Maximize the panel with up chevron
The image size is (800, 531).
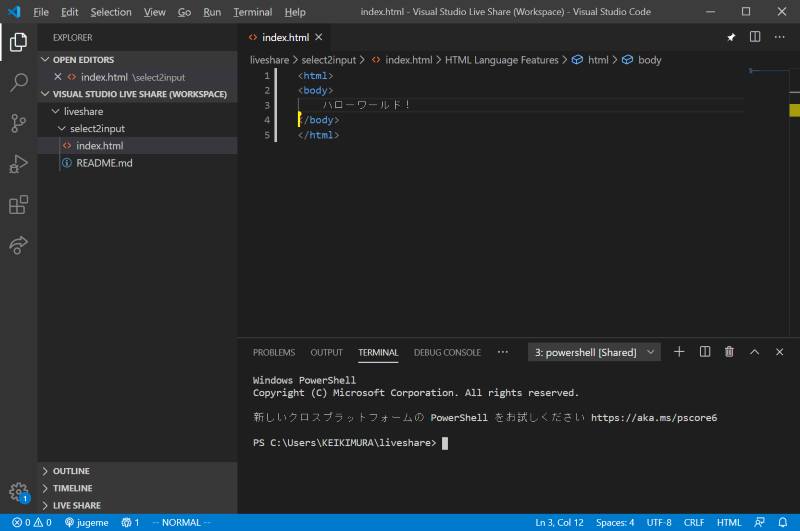(x=755, y=352)
